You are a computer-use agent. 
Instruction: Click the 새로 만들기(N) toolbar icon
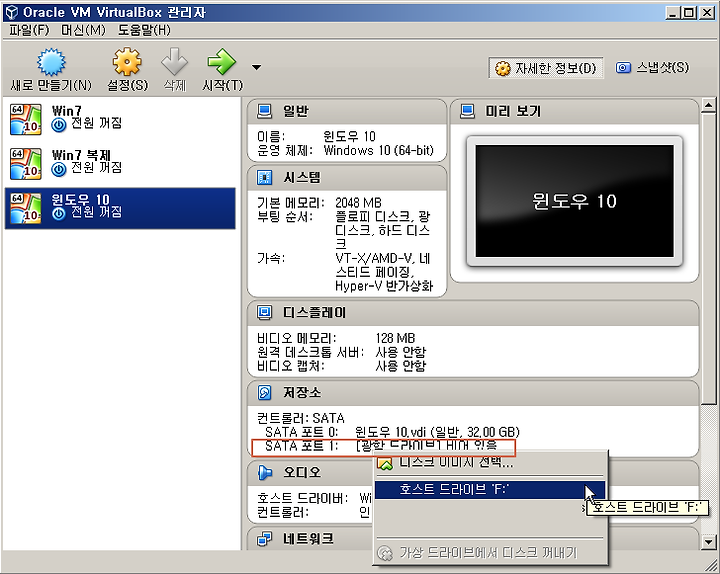pyautogui.click(x=51, y=62)
